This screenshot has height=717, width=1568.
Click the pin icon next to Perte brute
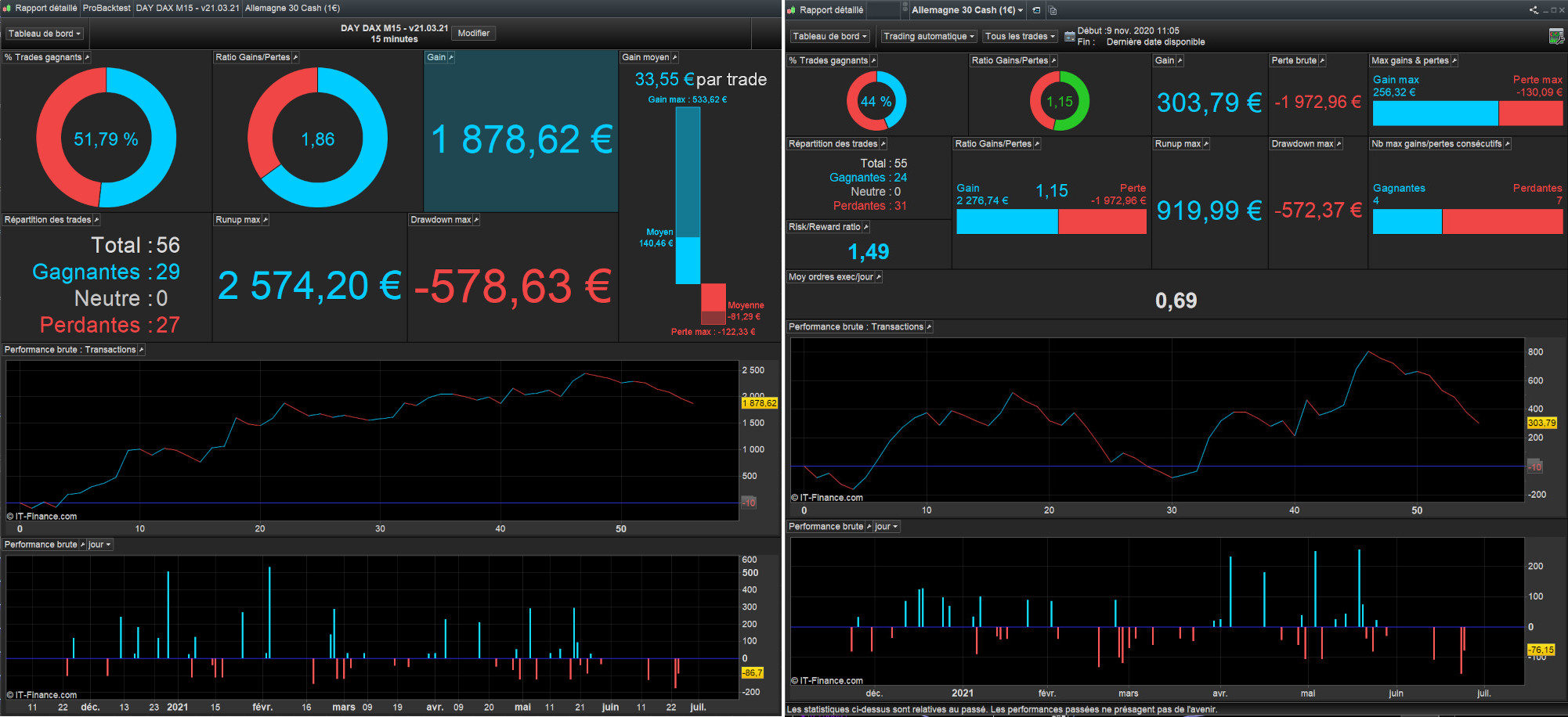1322,60
